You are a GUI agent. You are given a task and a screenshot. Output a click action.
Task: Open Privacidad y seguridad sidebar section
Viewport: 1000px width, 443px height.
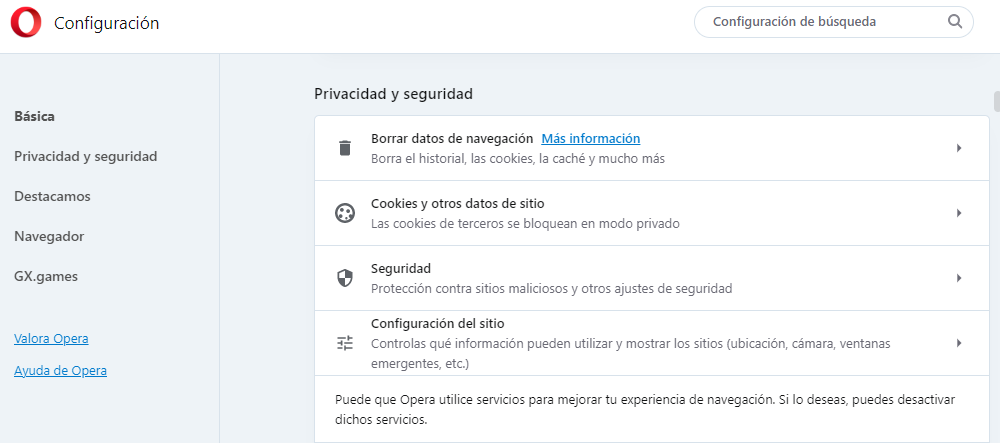pyautogui.click(x=85, y=156)
